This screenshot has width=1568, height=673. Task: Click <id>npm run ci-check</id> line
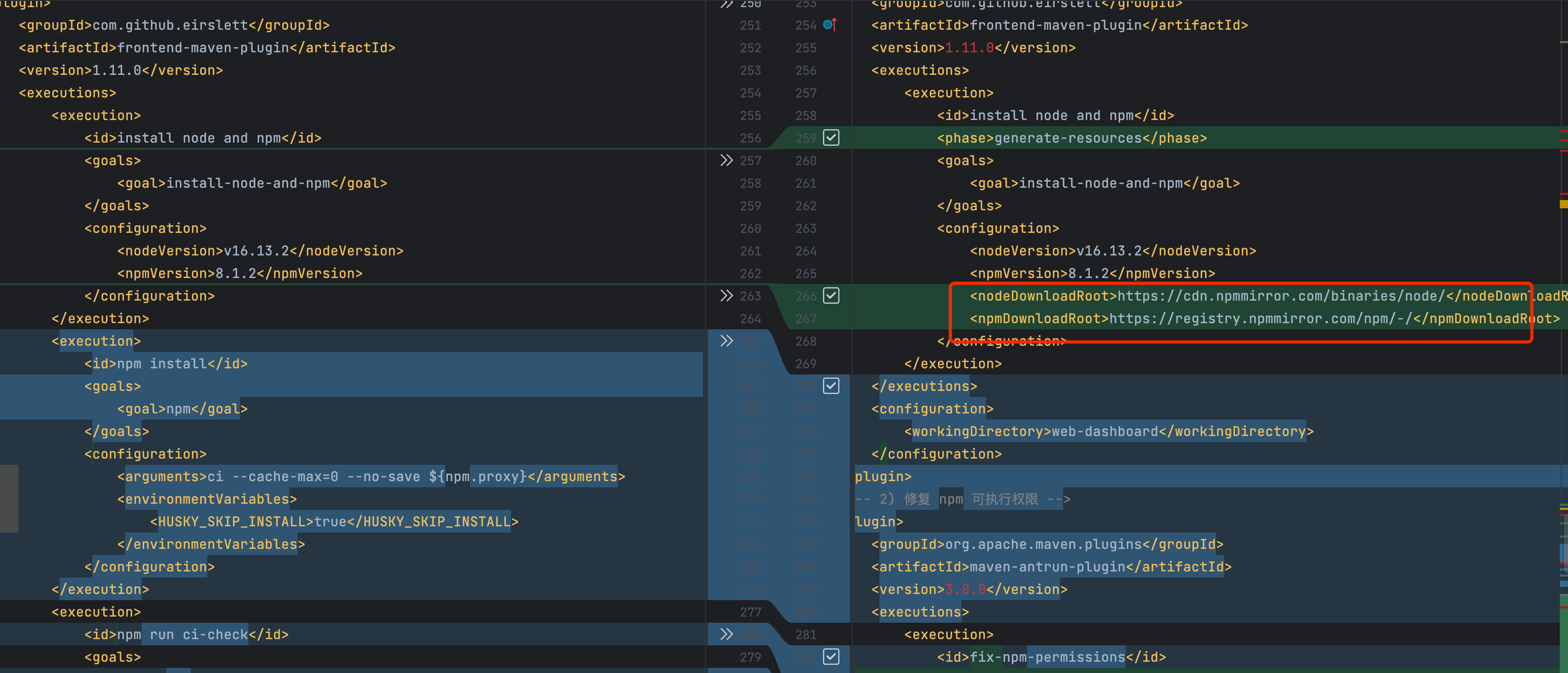tap(186, 635)
